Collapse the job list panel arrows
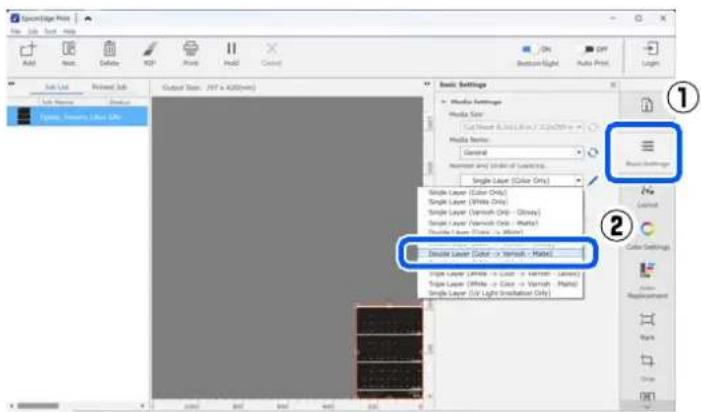 click(11, 84)
